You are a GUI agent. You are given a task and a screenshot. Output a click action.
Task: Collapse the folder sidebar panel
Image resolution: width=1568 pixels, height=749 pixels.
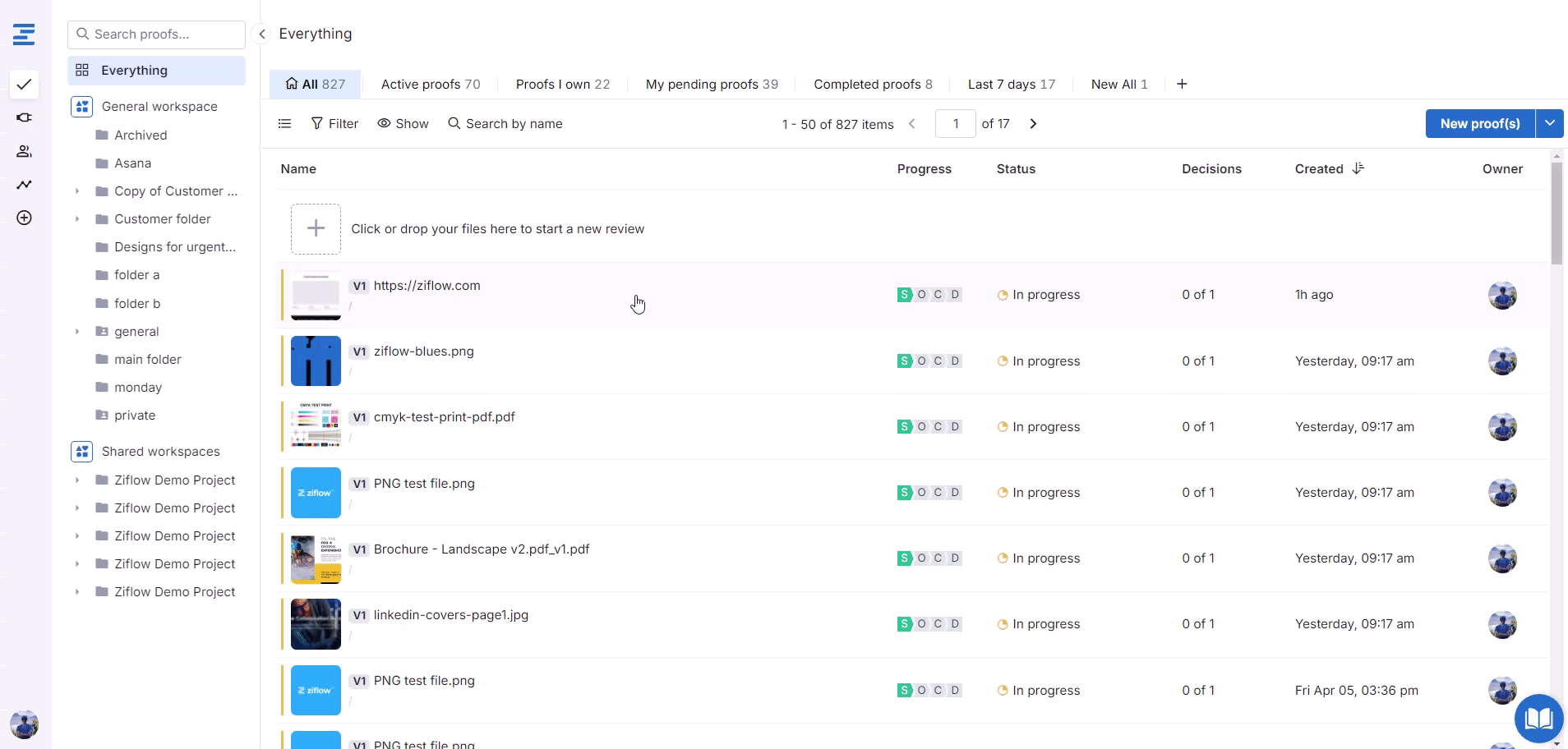click(x=261, y=34)
